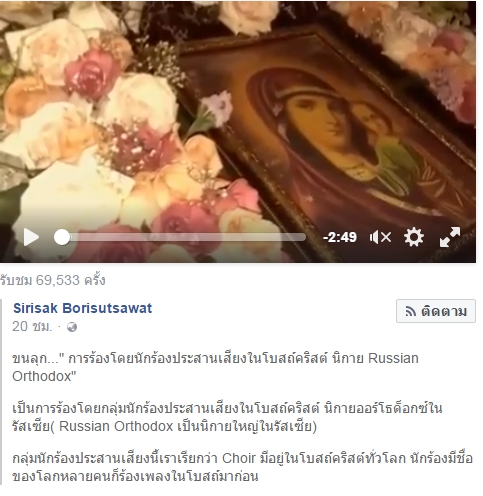This screenshot has width=483, height=496.
Task: Click the 'Orthodox"' word ending the headline
Action: [x=44, y=377]
